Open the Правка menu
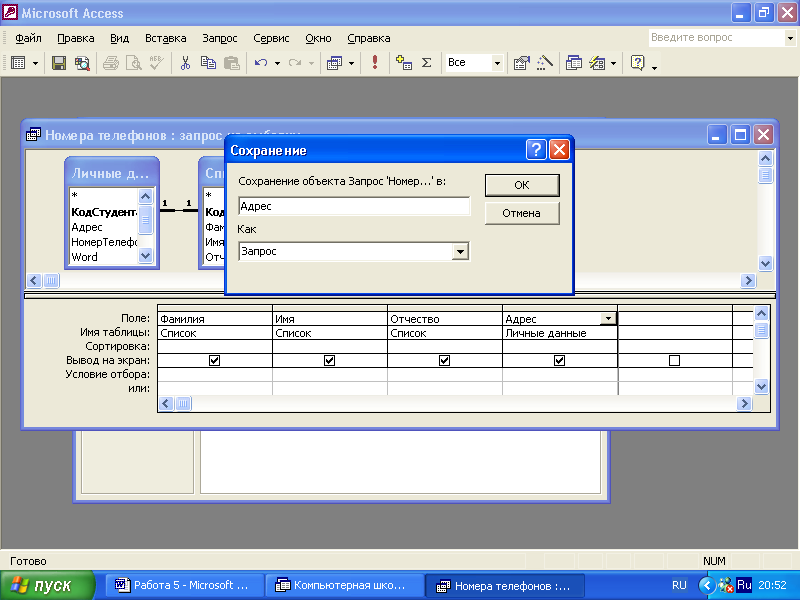Image resolution: width=800 pixels, height=600 pixels. [76, 38]
